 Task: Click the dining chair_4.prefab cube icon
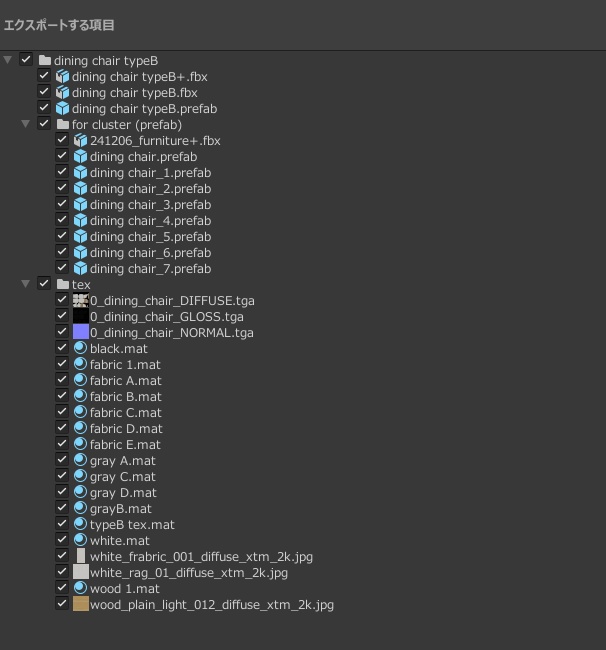tap(80, 221)
